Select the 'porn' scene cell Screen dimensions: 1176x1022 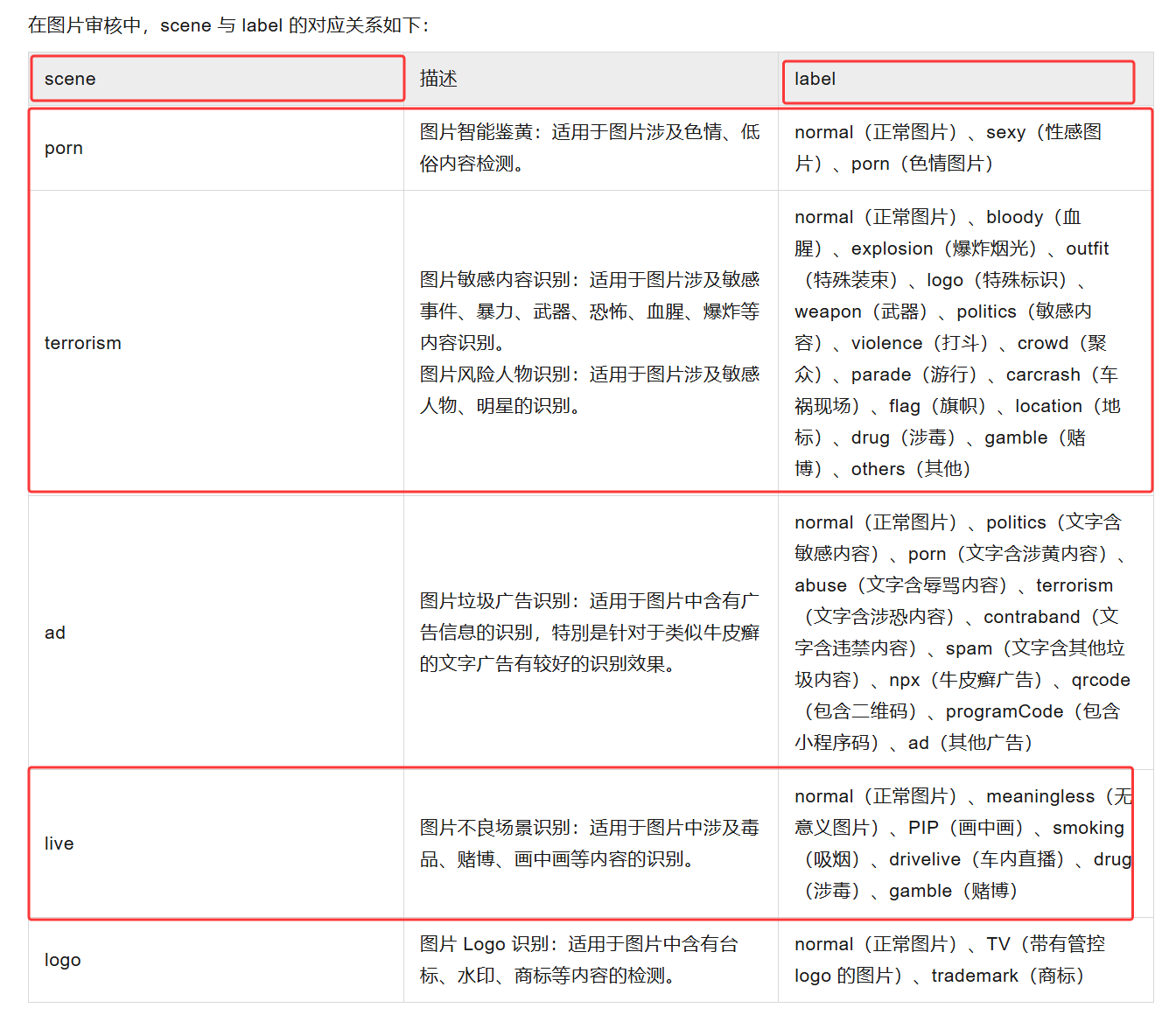[x=216, y=148]
